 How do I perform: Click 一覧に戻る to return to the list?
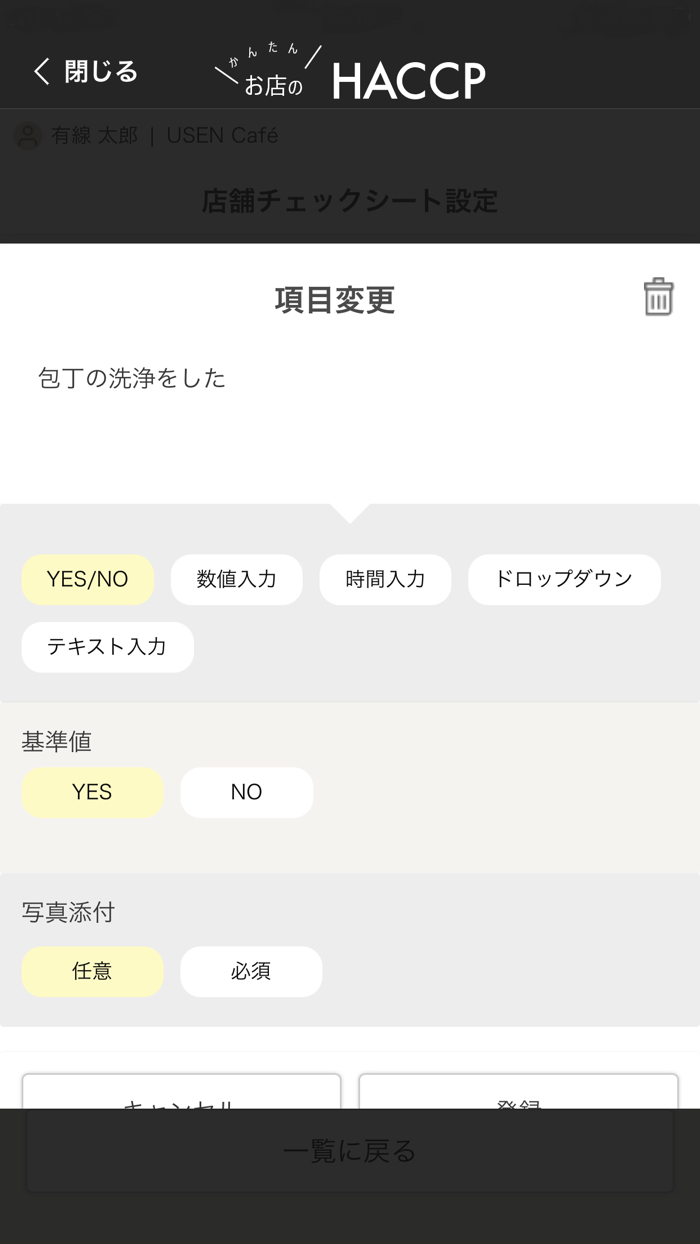pos(350,1151)
